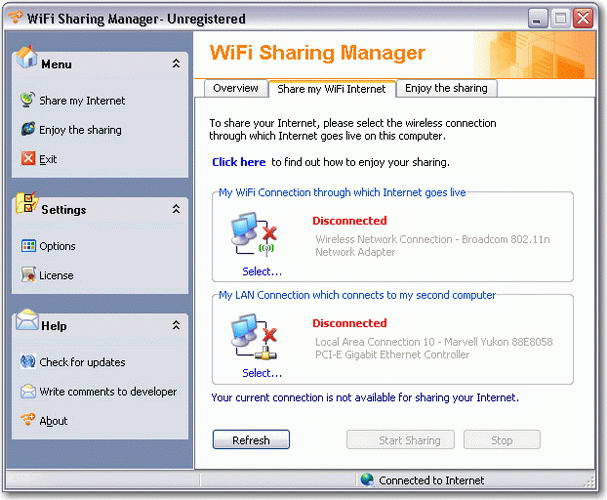The width and height of the screenshot is (607, 500).
Task: Click the Local Area Connection 10 adapter text
Action: click(x=434, y=348)
